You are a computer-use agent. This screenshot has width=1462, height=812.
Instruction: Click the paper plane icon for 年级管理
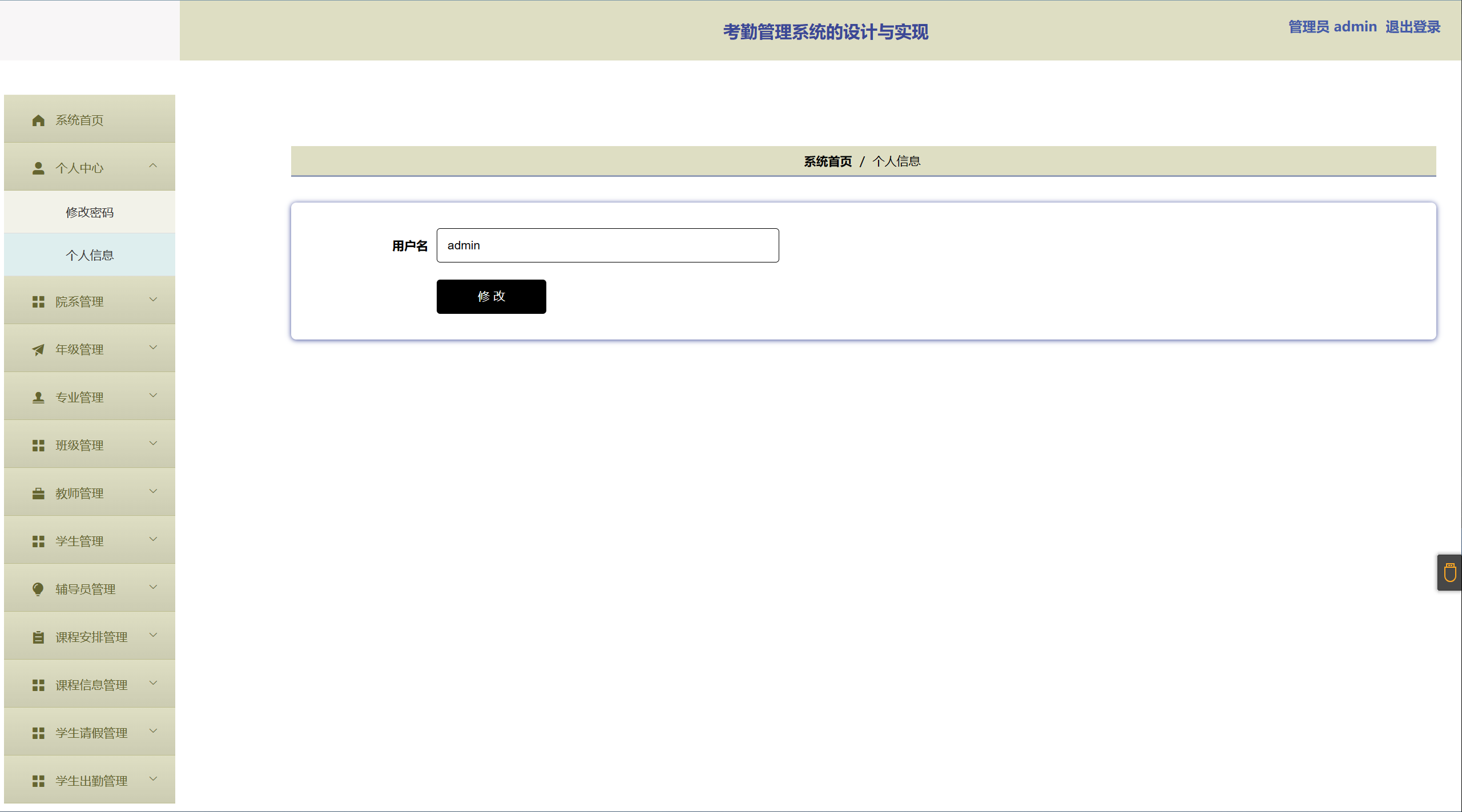pyautogui.click(x=38, y=350)
